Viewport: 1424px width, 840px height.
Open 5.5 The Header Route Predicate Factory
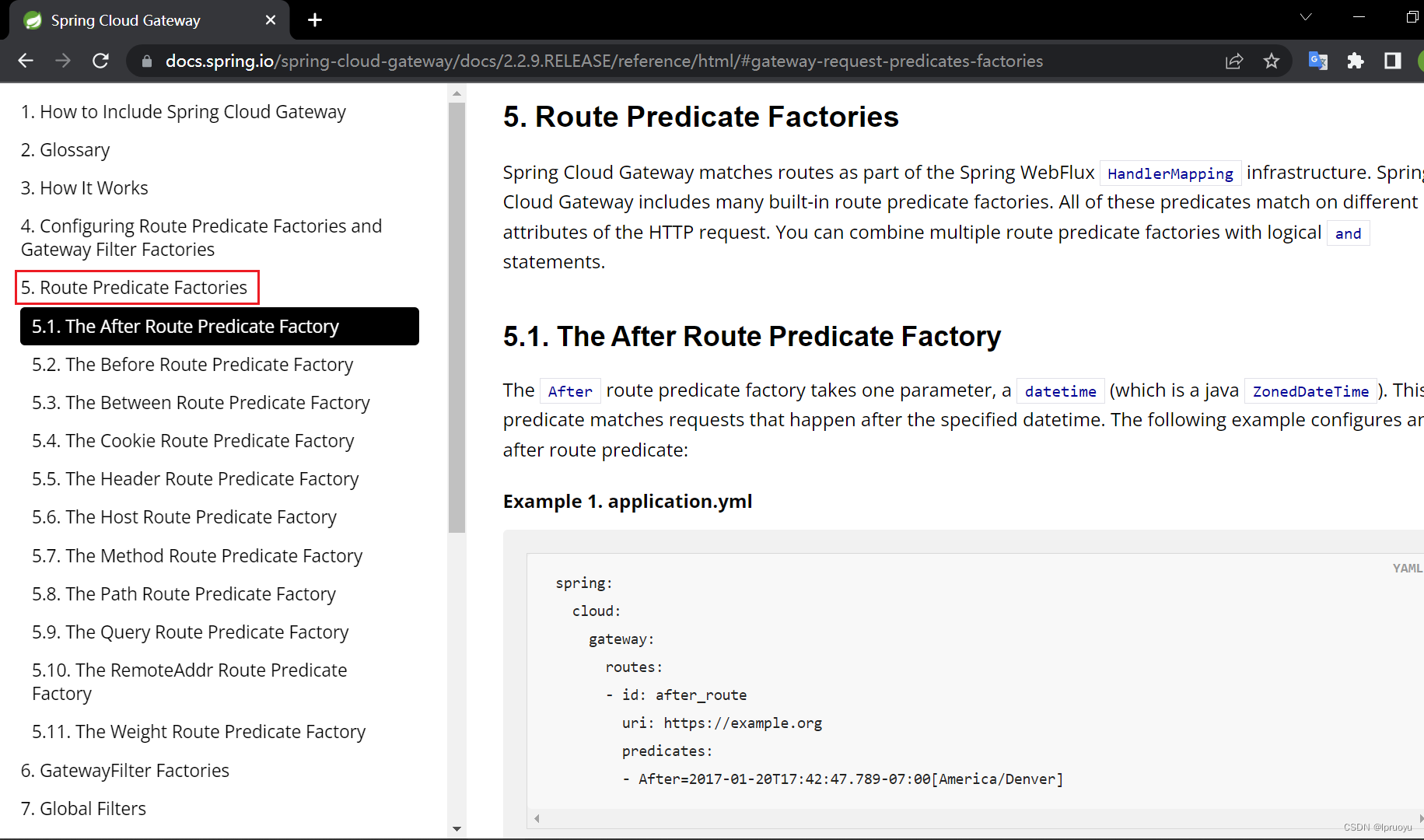tap(195, 479)
